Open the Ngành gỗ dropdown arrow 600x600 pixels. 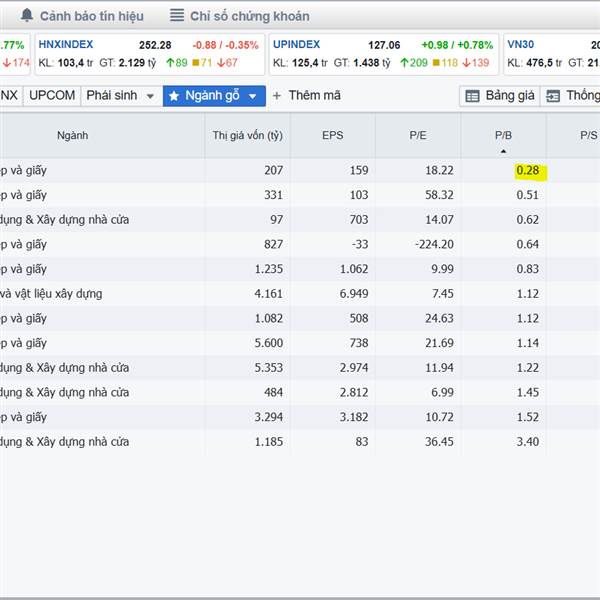tap(253, 96)
